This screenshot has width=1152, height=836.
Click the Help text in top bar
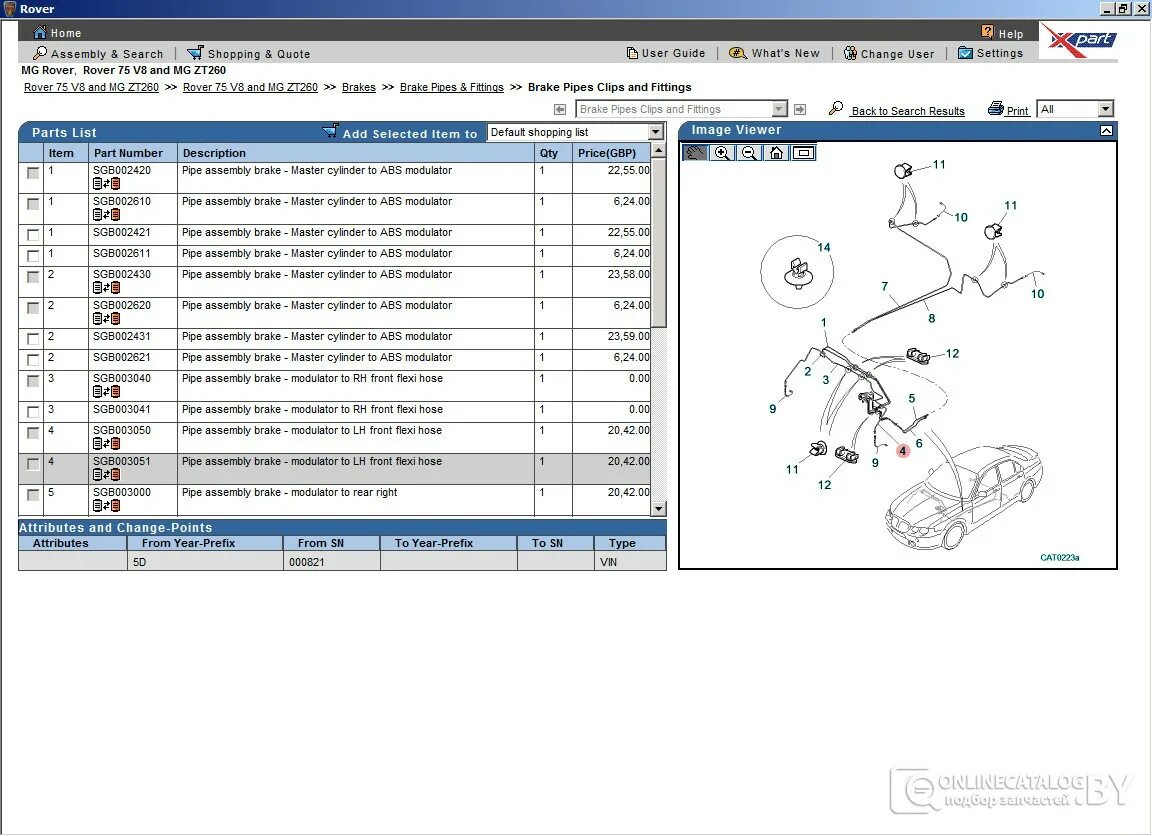pyautogui.click(x=1011, y=34)
